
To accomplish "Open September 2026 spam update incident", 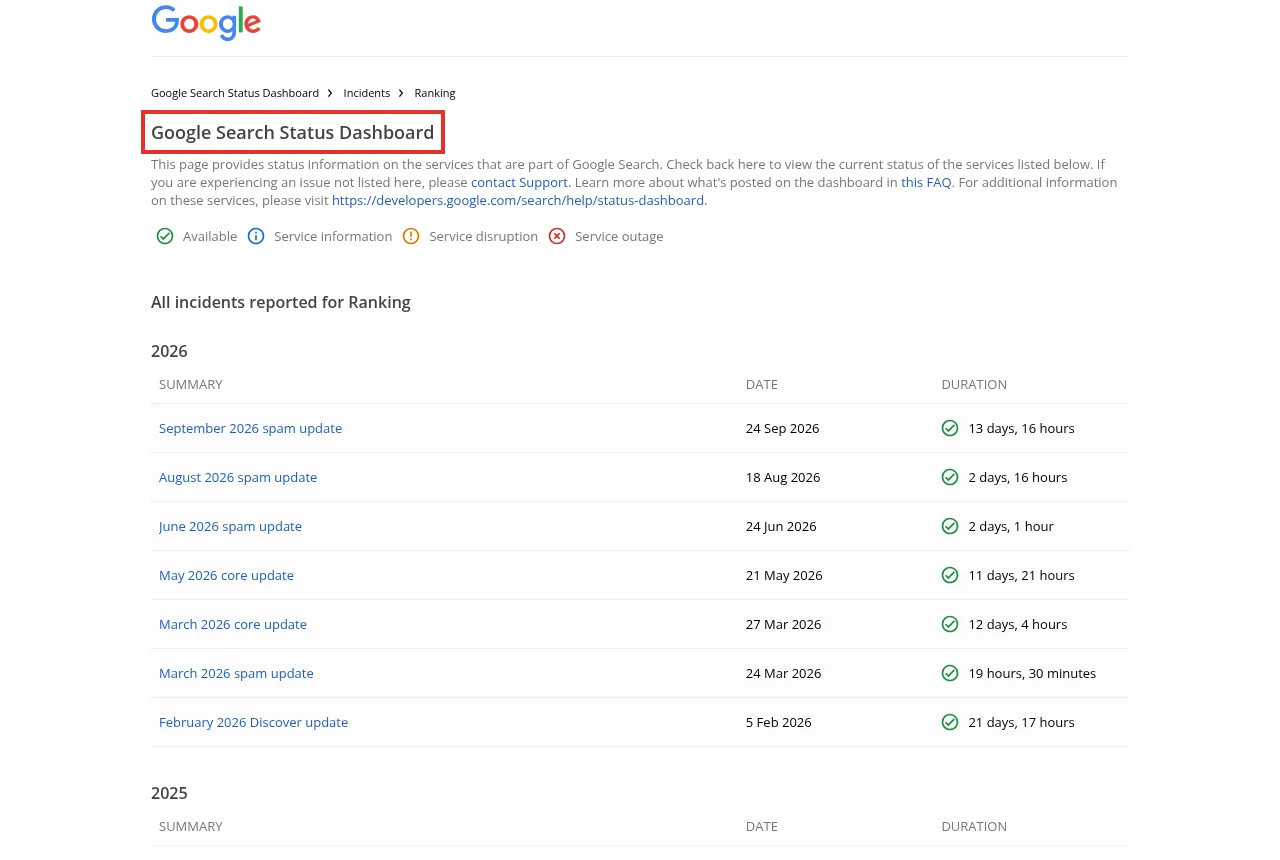I will coord(250,428).
